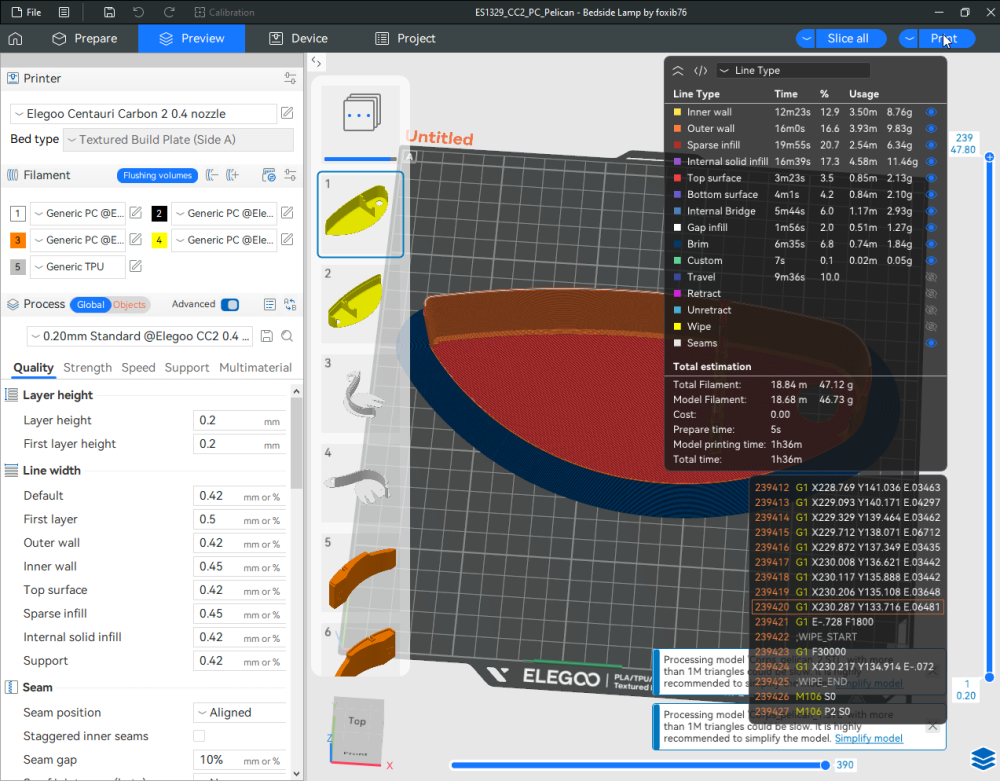Click Flushing volumes button
This screenshot has height=781, width=1000.
(x=158, y=175)
